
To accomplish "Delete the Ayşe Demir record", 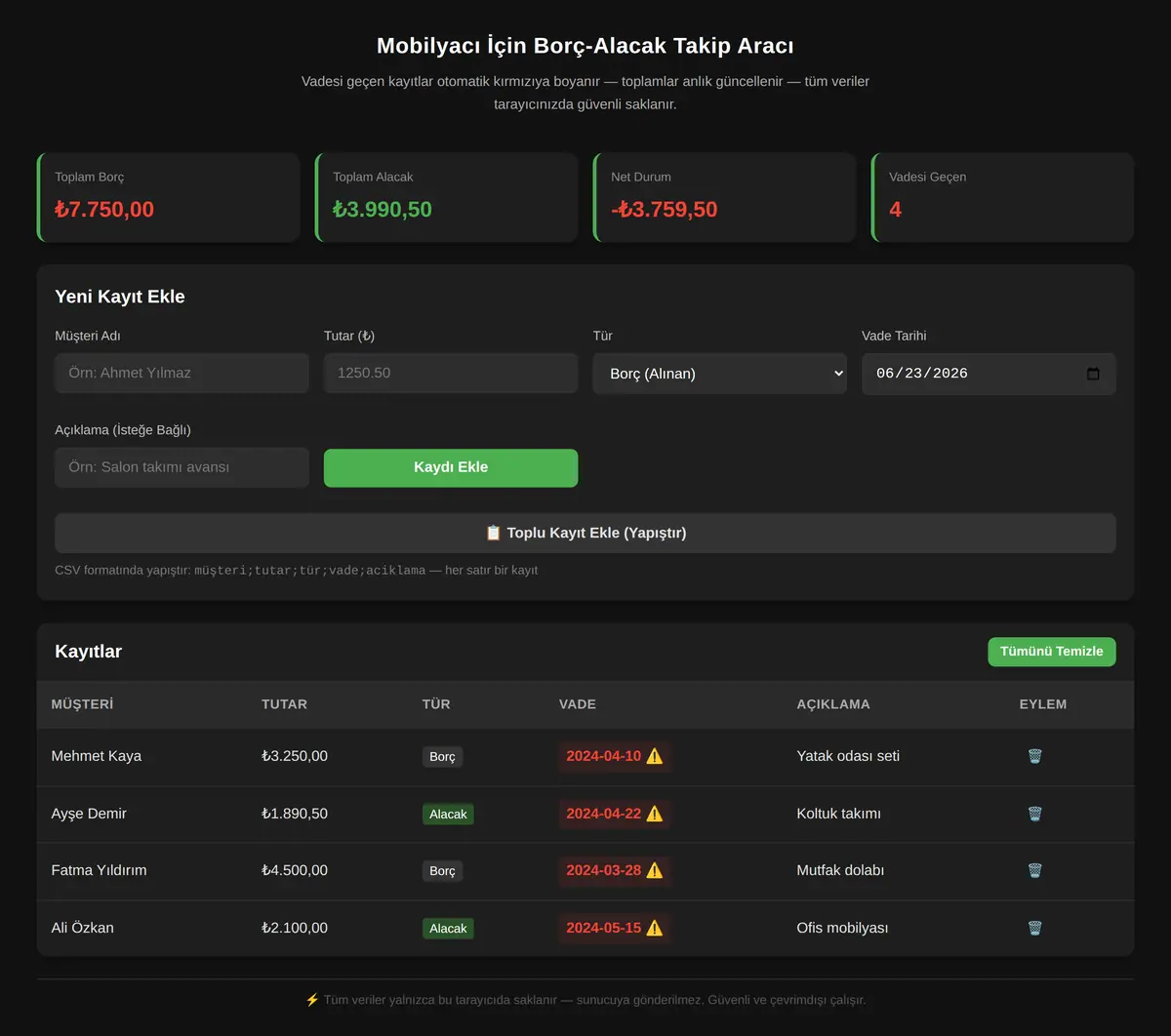I will 1035,814.
